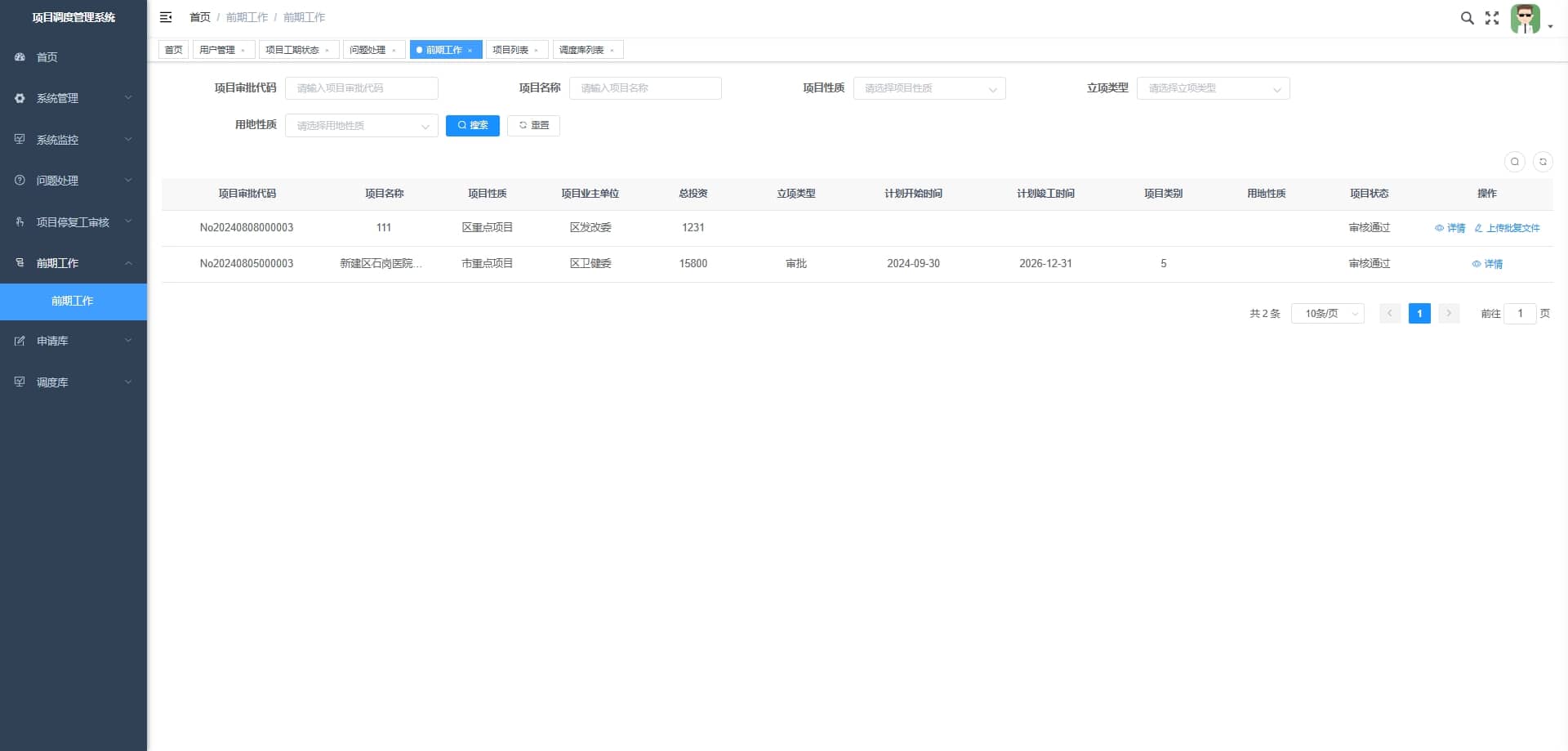Click the 重置 reset button

533,126
